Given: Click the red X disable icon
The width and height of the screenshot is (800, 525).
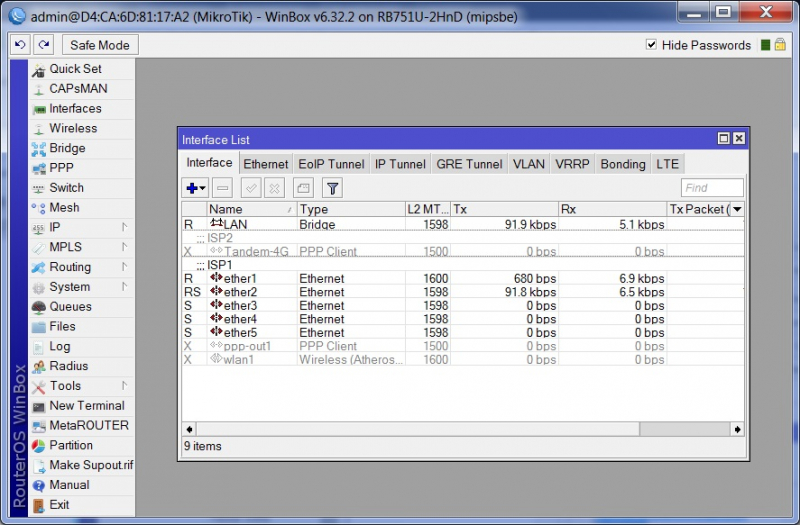Looking at the screenshot, I should [275, 188].
